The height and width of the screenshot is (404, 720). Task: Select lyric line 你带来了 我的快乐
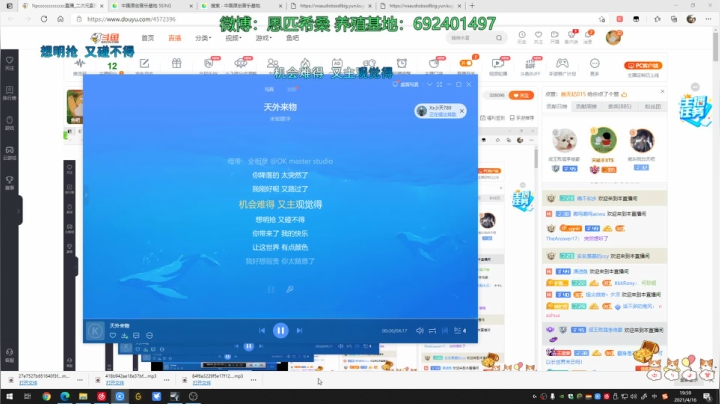pos(280,233)
